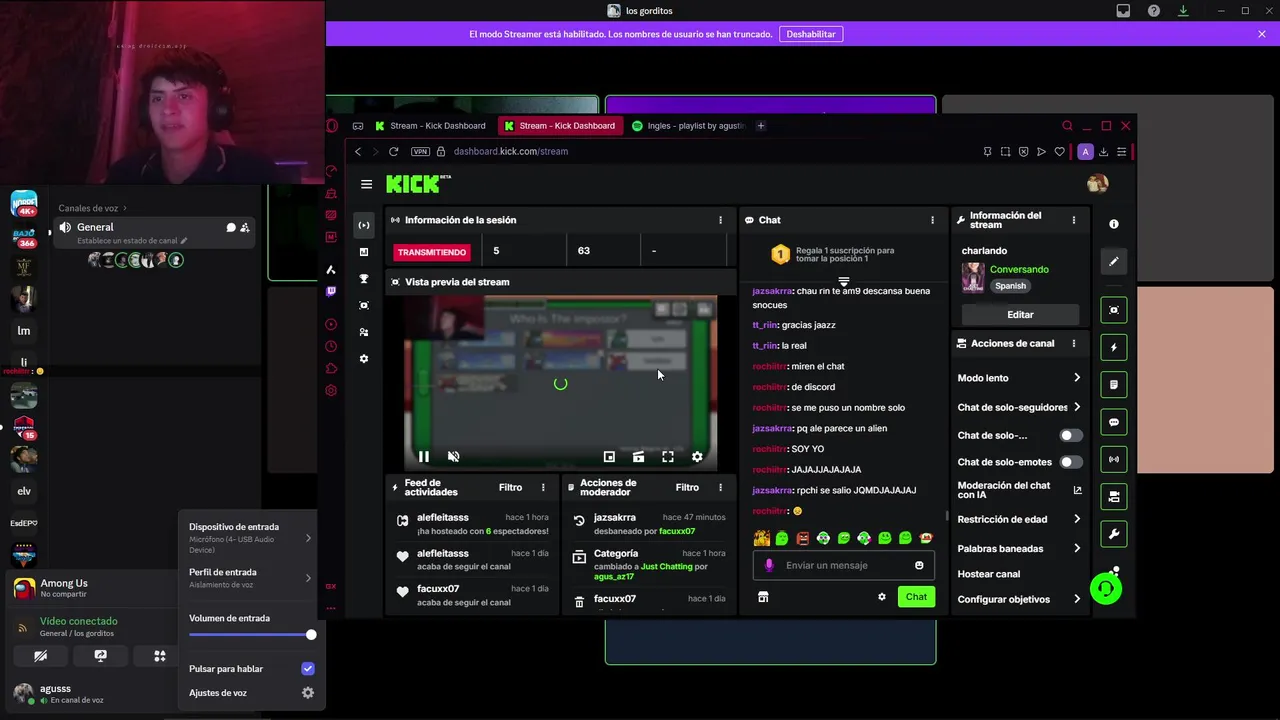The width and height of the screenshot is (1280, 720).
Task: Open Ajustes de voz settings
Action: (250, 693)
